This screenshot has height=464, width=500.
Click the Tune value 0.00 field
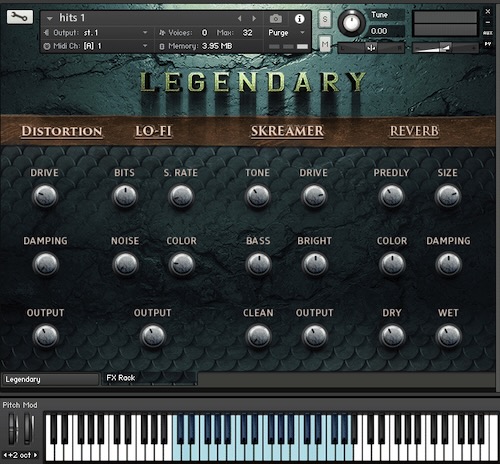pos(386,31)
